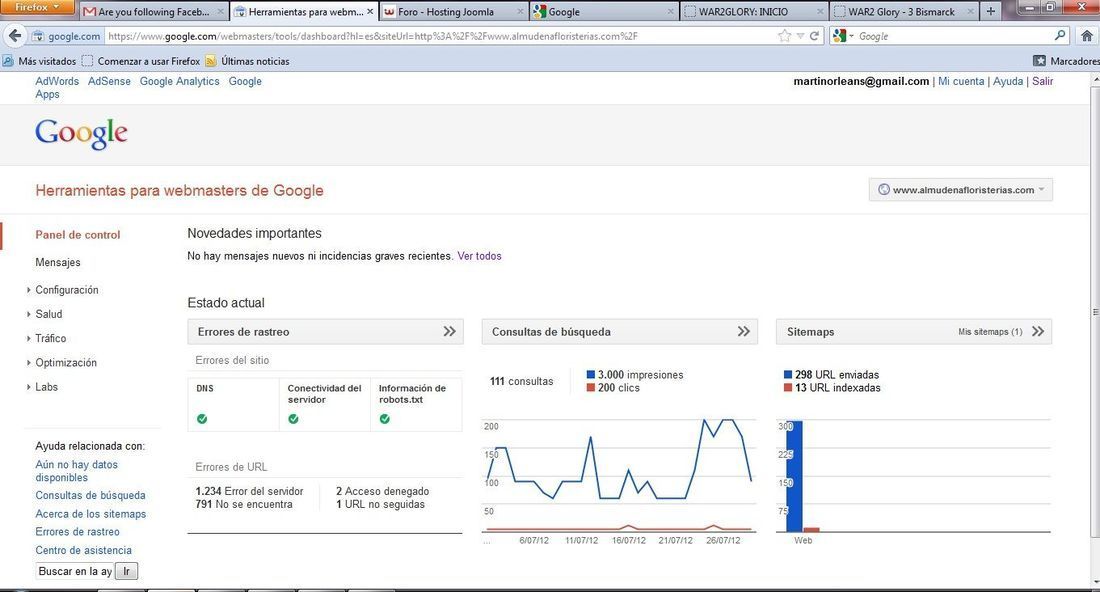Switch to the Google tab
Viewport: 1100px width, 592px height.
tap(603, 11)
